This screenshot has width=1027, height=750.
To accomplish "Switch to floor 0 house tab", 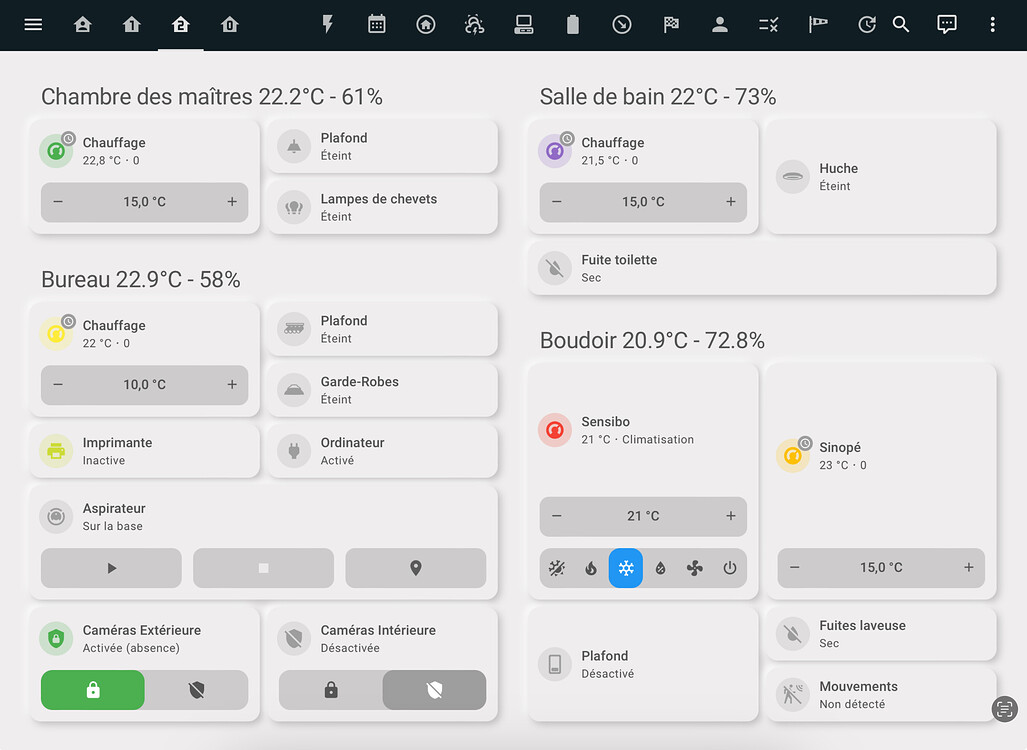I will tap(230, 25).
